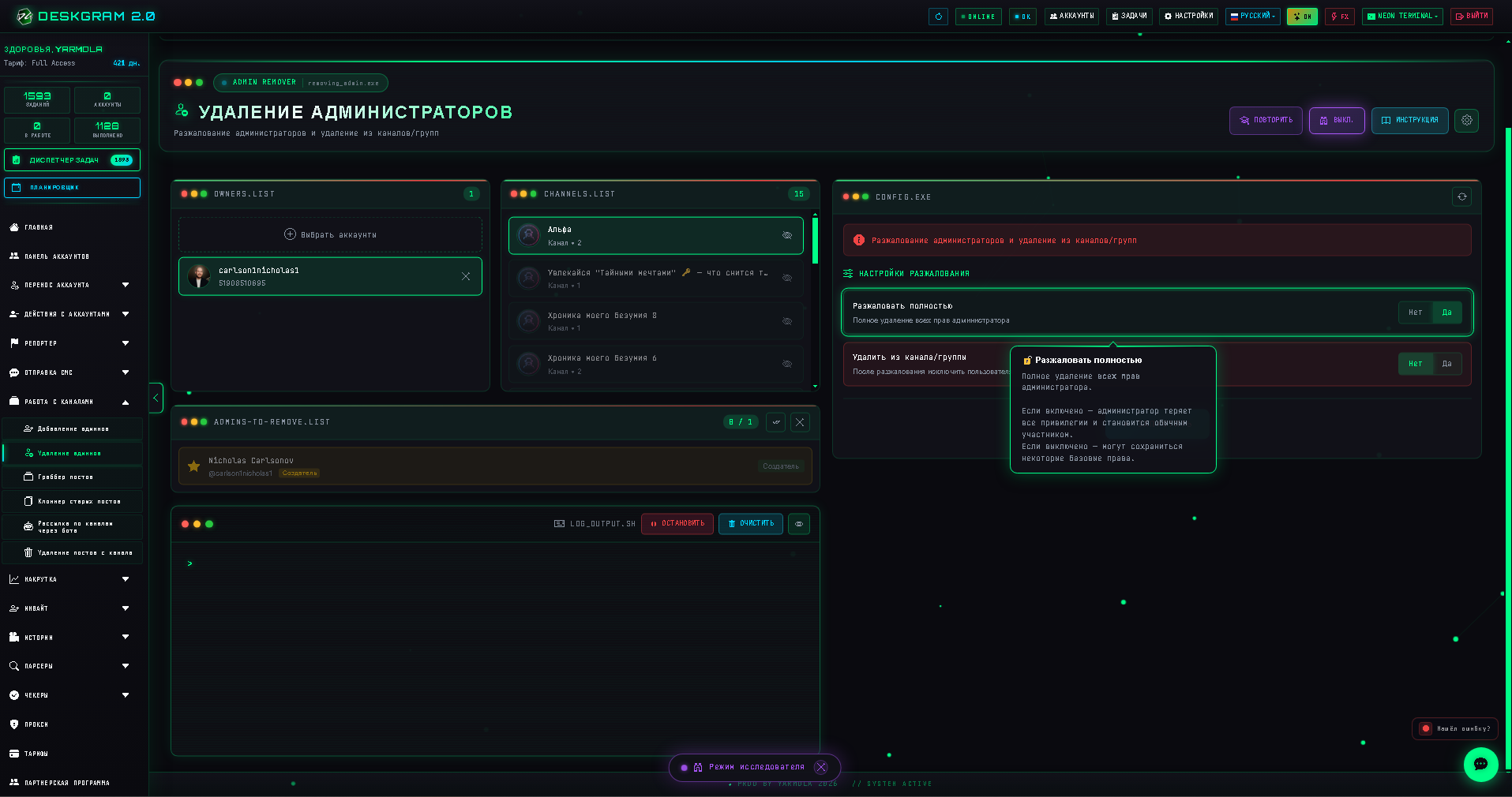Open the Neon Terminal theme dropdown
This screenshot has height=797, width=1512.
tap(1402, 16)
